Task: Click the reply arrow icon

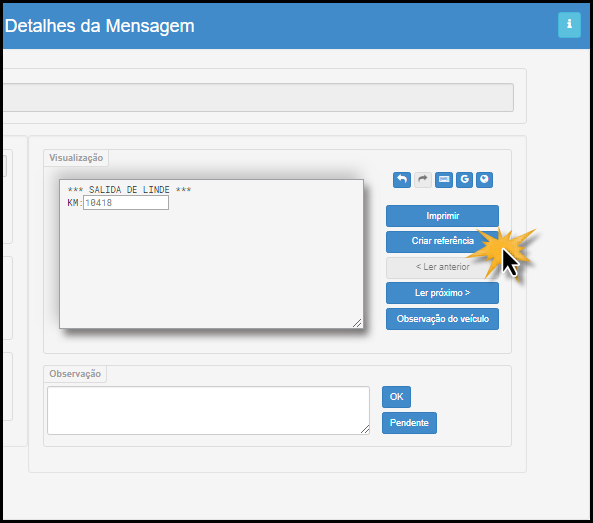Action: [402, 180]
